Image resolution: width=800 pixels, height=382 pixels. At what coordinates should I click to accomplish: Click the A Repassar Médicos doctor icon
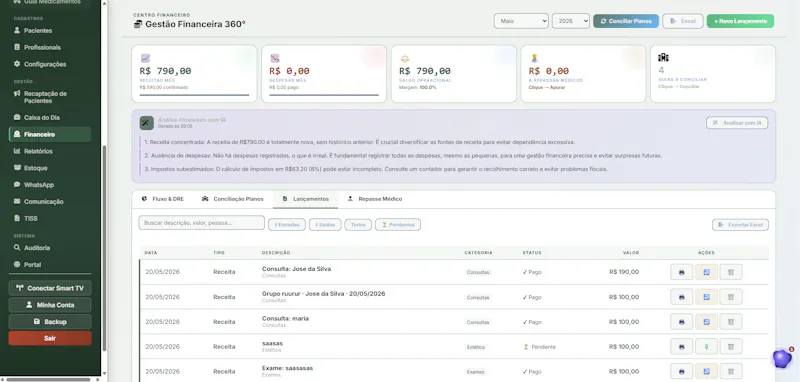click(534, 58)
